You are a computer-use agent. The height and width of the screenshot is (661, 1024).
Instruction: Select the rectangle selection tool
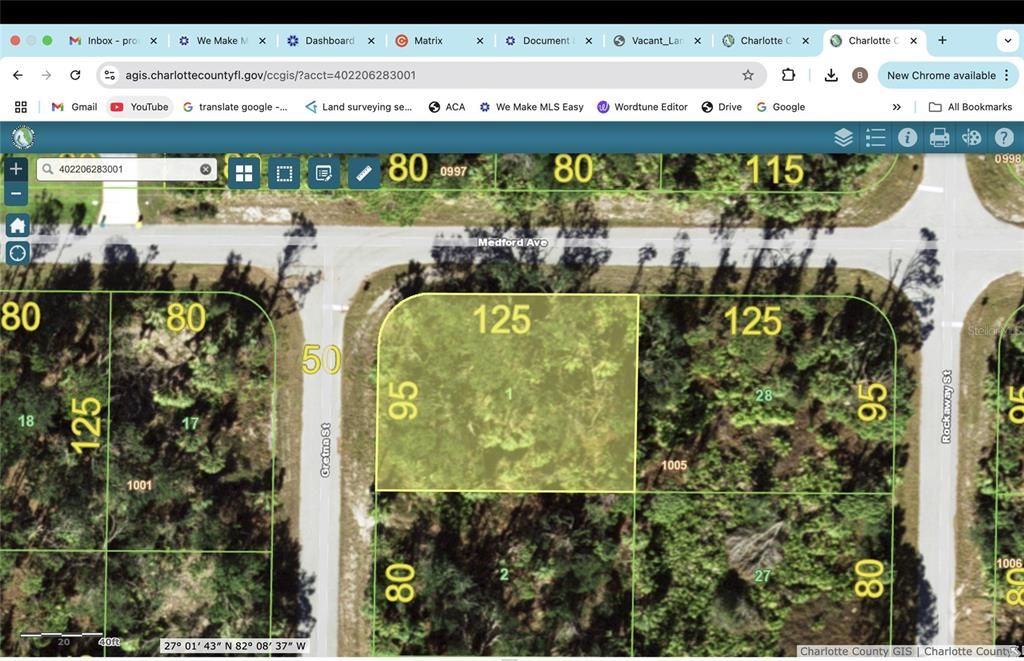284,172
